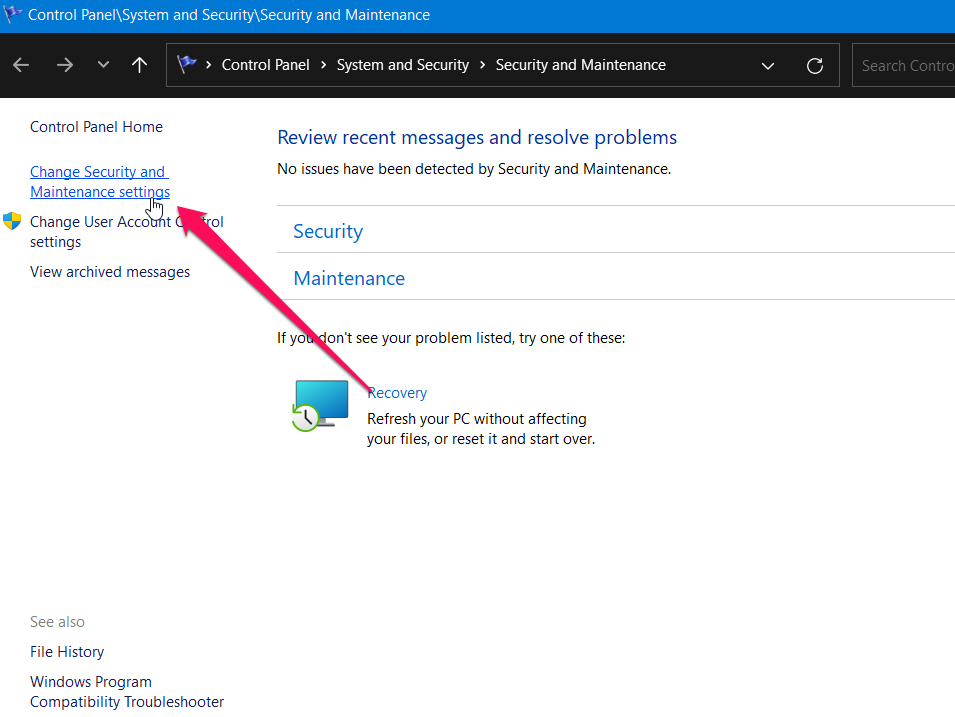Viewport: 955px width, 717px height.
Task: Expand chevron before Control Panel breadcrumb
Action: pos(208,65)
